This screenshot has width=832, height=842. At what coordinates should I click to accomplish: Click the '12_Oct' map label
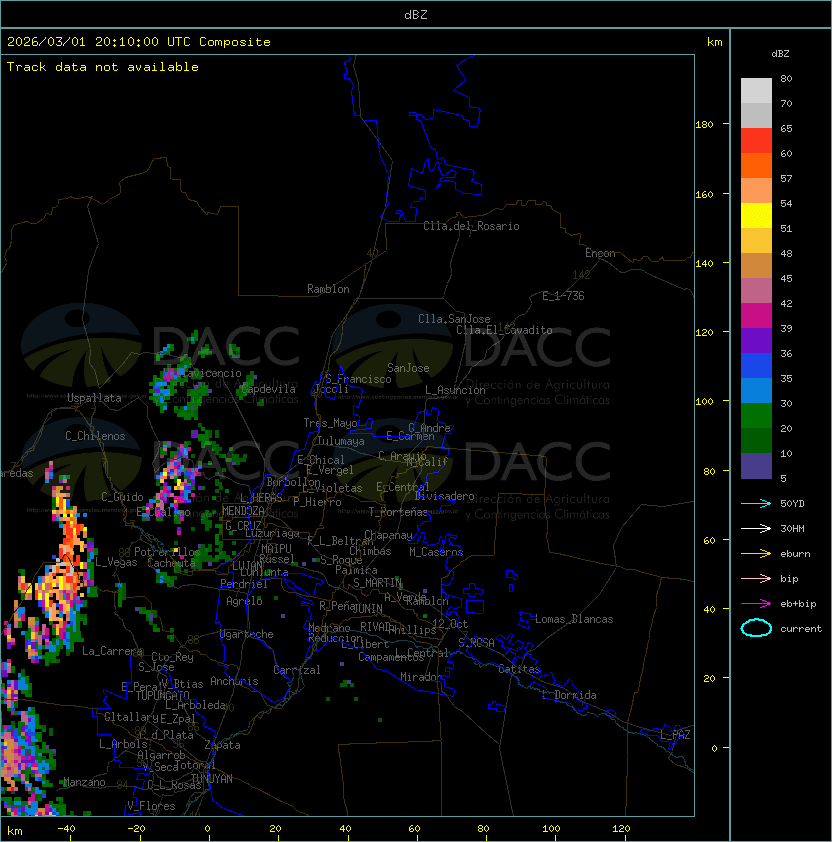pyautogui.click(x=450, y=624)
